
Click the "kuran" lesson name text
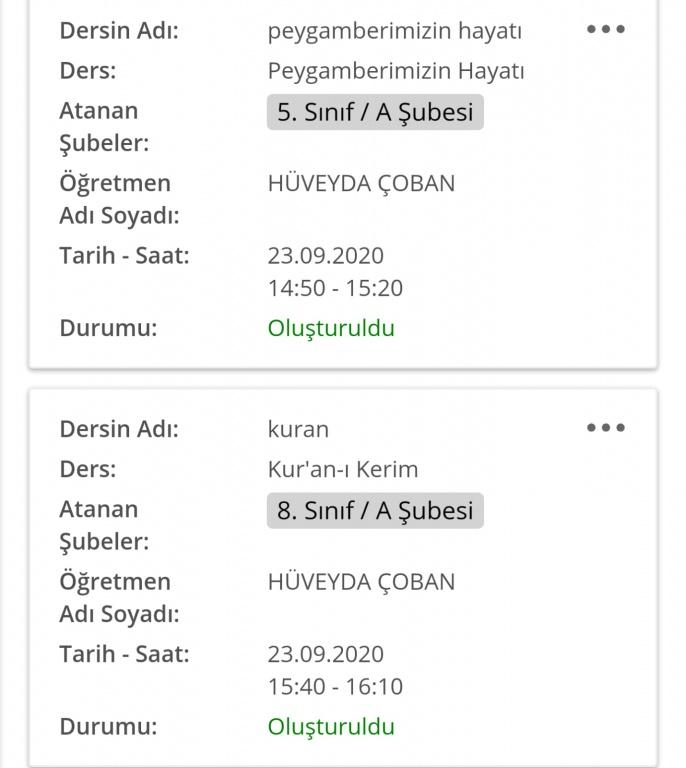tap(298, 429)
